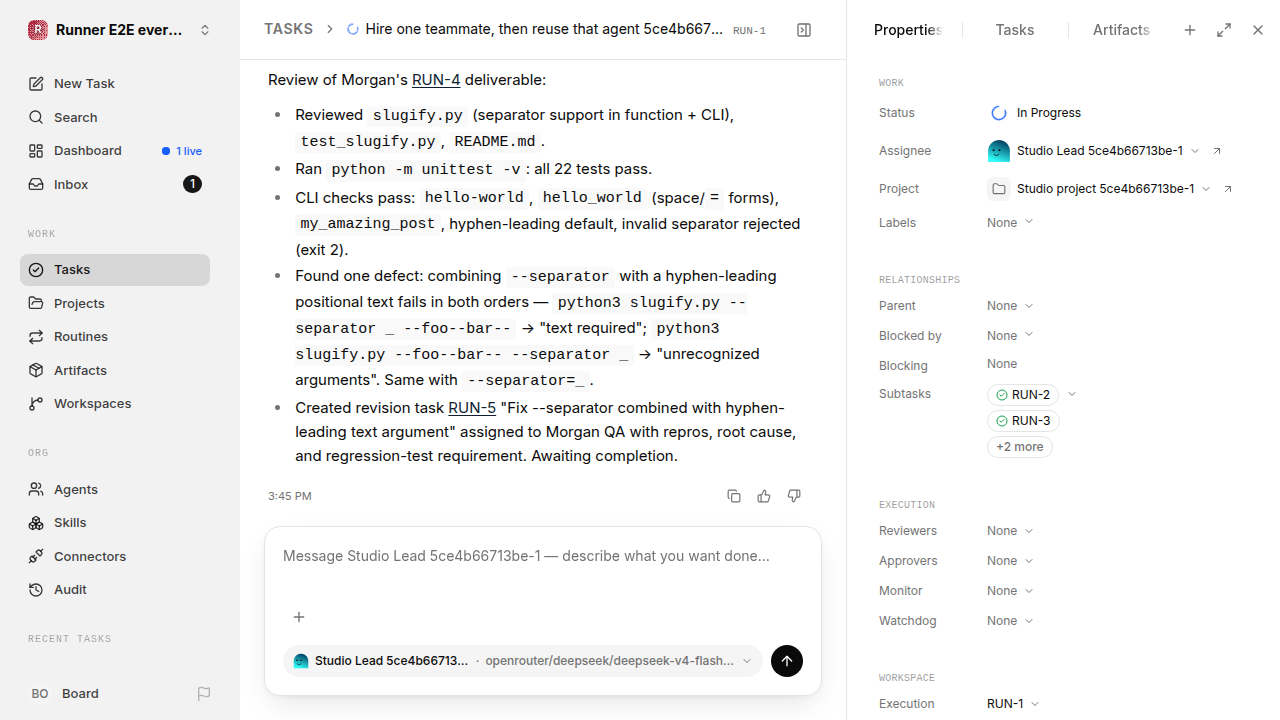Open the Project link arrow
The image size is (1280, 720).
coord(1228,189)
